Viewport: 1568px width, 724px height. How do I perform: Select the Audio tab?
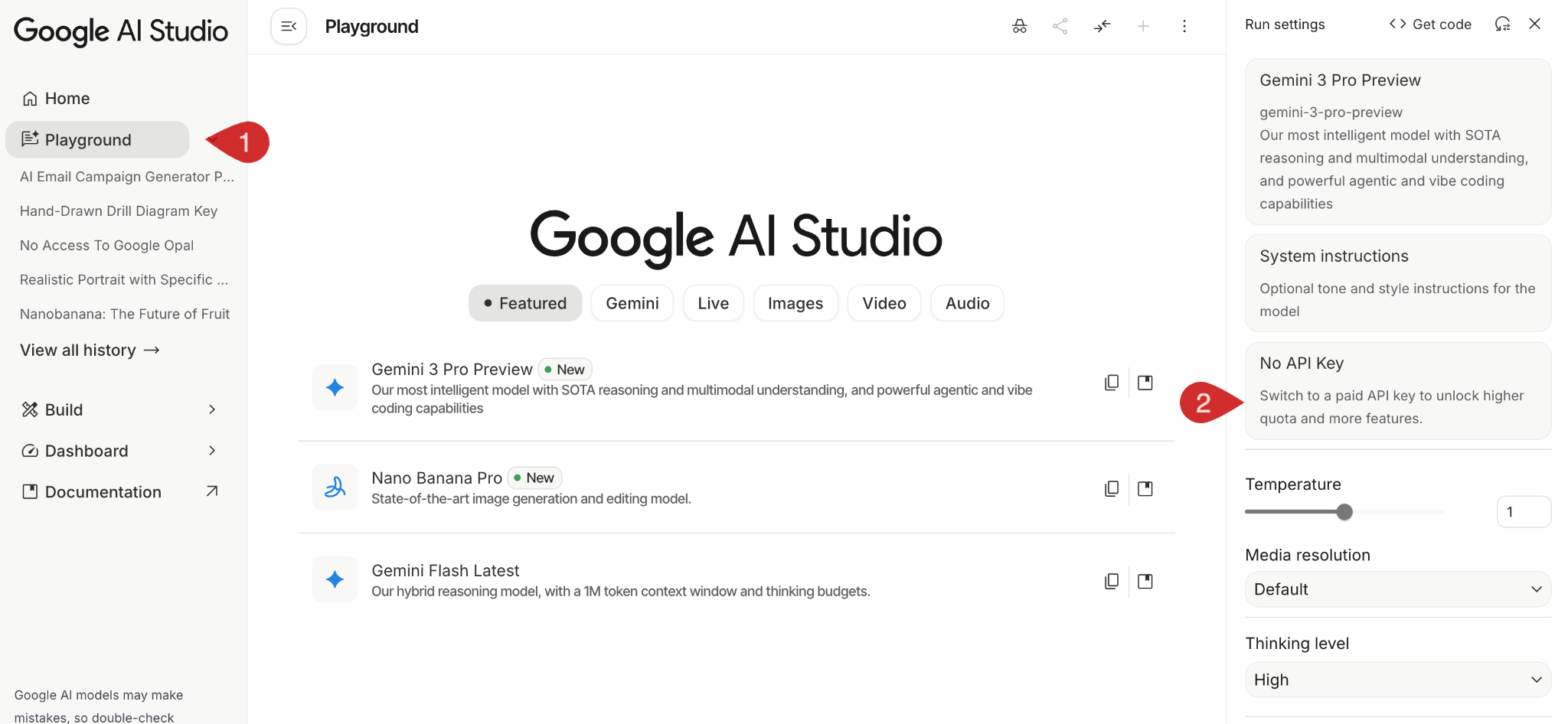click(968, 303)
